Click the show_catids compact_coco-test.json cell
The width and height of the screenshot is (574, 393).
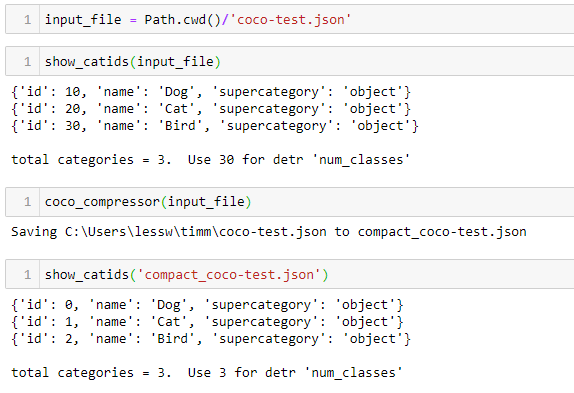[x=290, y=274]
